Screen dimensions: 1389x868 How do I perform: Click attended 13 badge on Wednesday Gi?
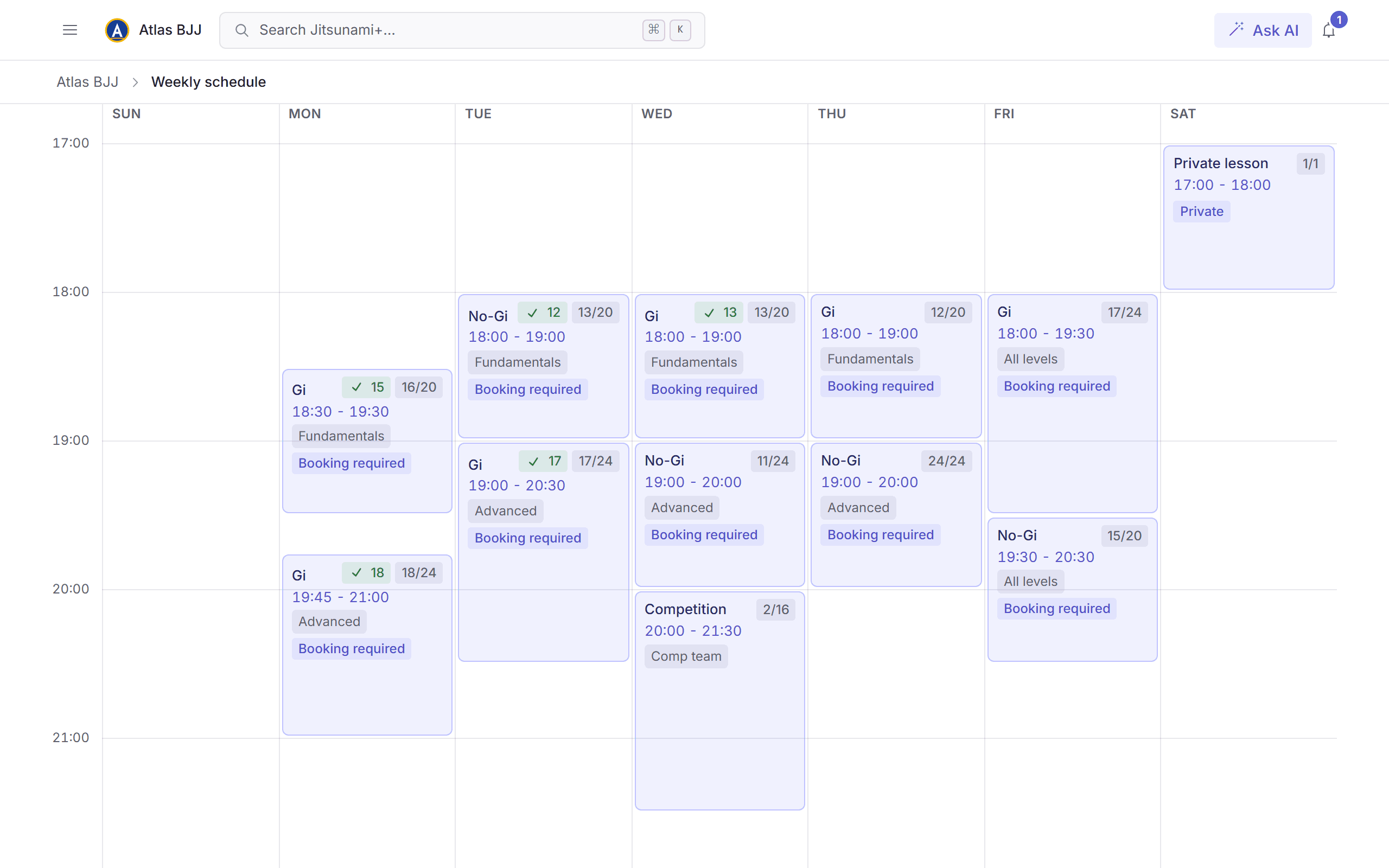[x=719, y=312]
